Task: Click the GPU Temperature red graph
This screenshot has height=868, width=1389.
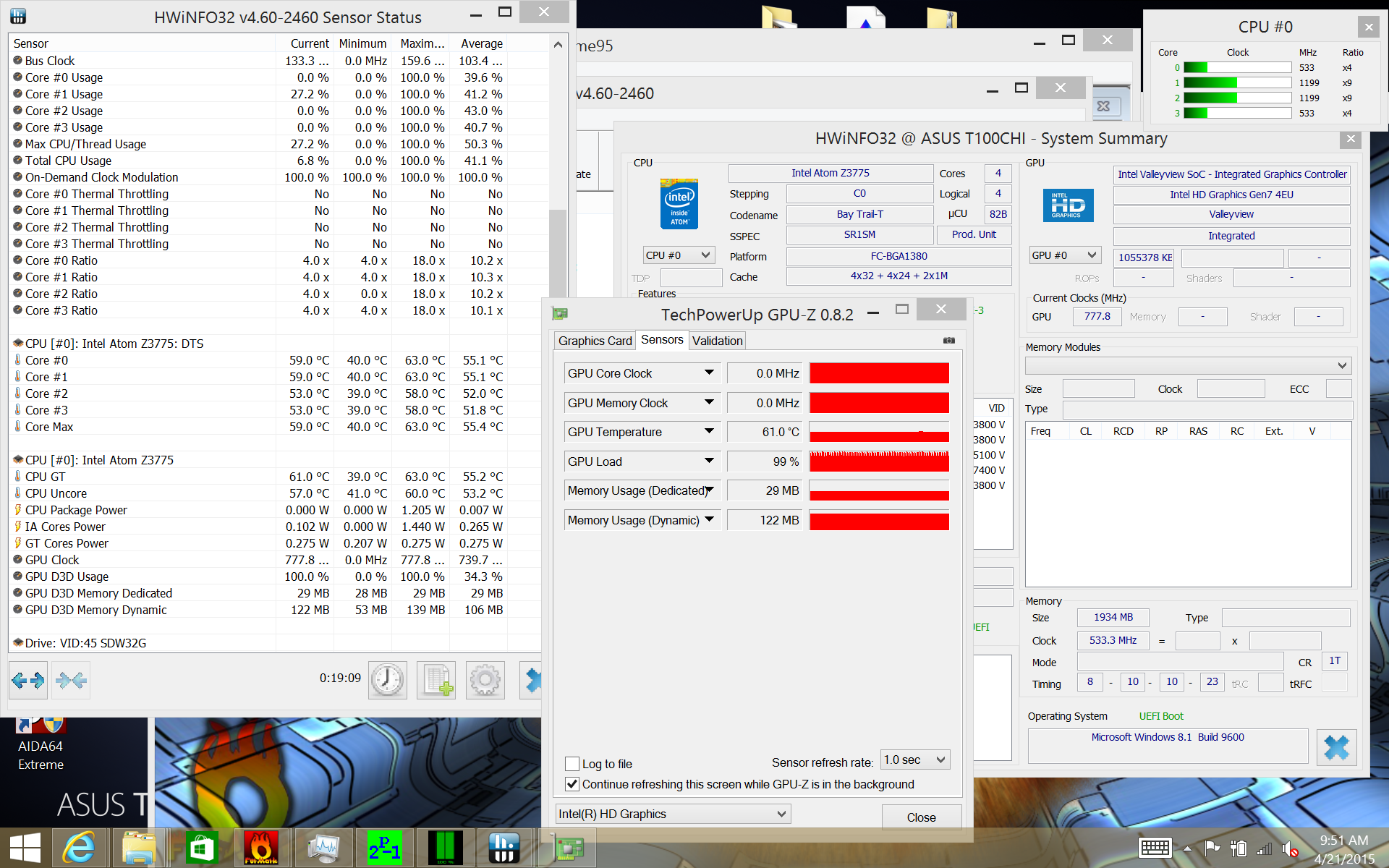Action: (879, 432)
